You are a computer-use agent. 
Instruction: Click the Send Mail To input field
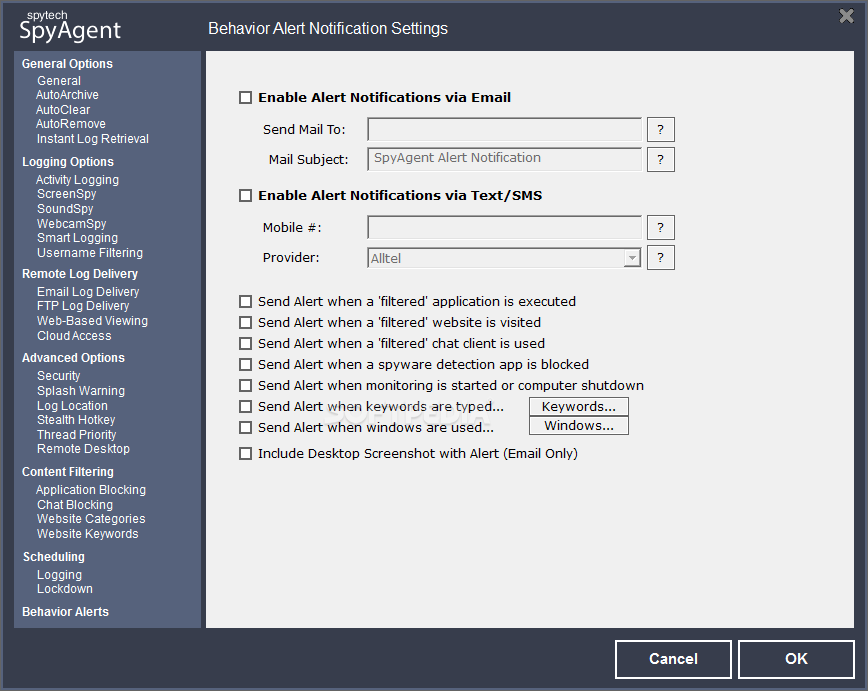(x=504, y=130)
